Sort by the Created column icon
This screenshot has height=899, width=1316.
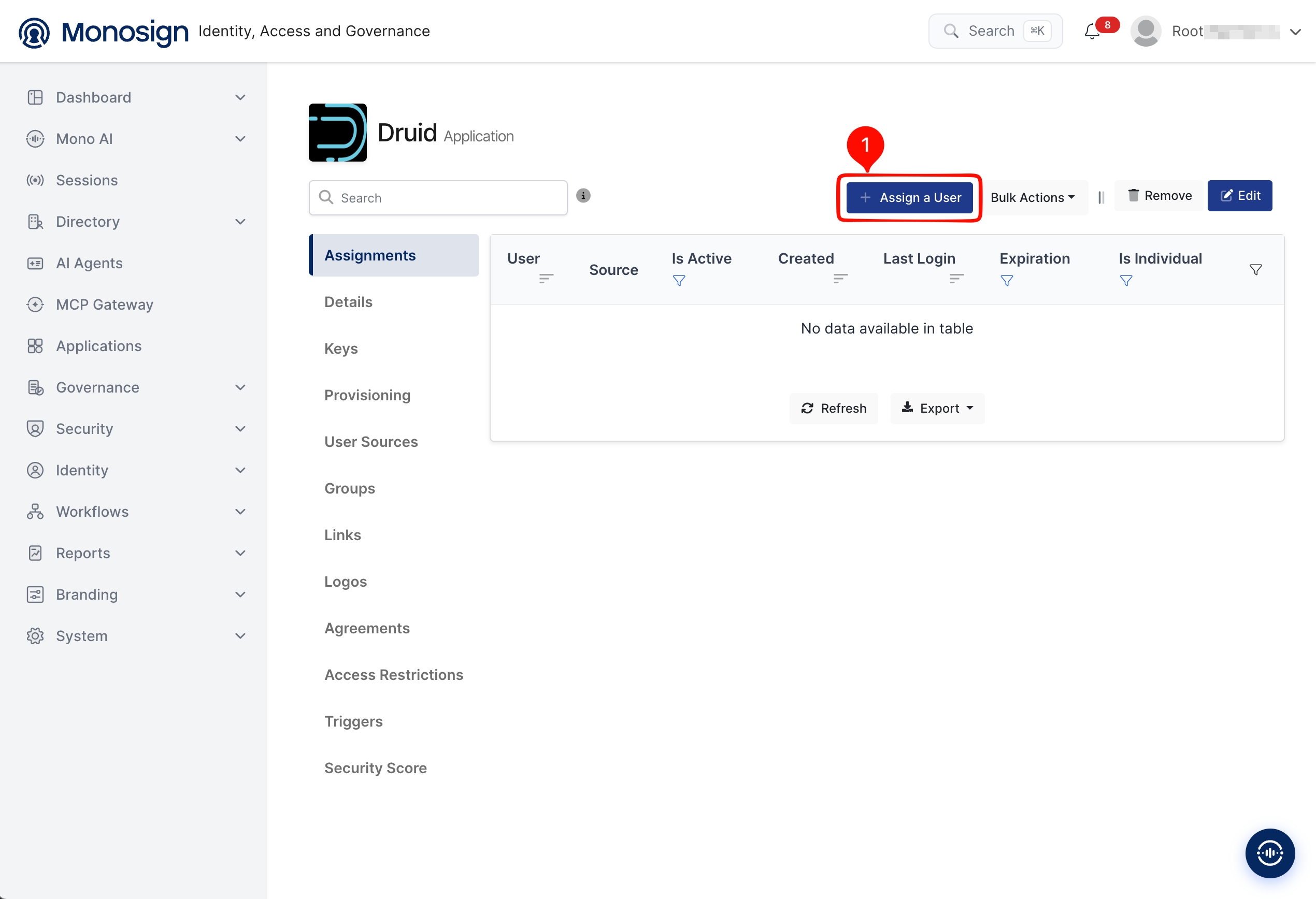840,279
